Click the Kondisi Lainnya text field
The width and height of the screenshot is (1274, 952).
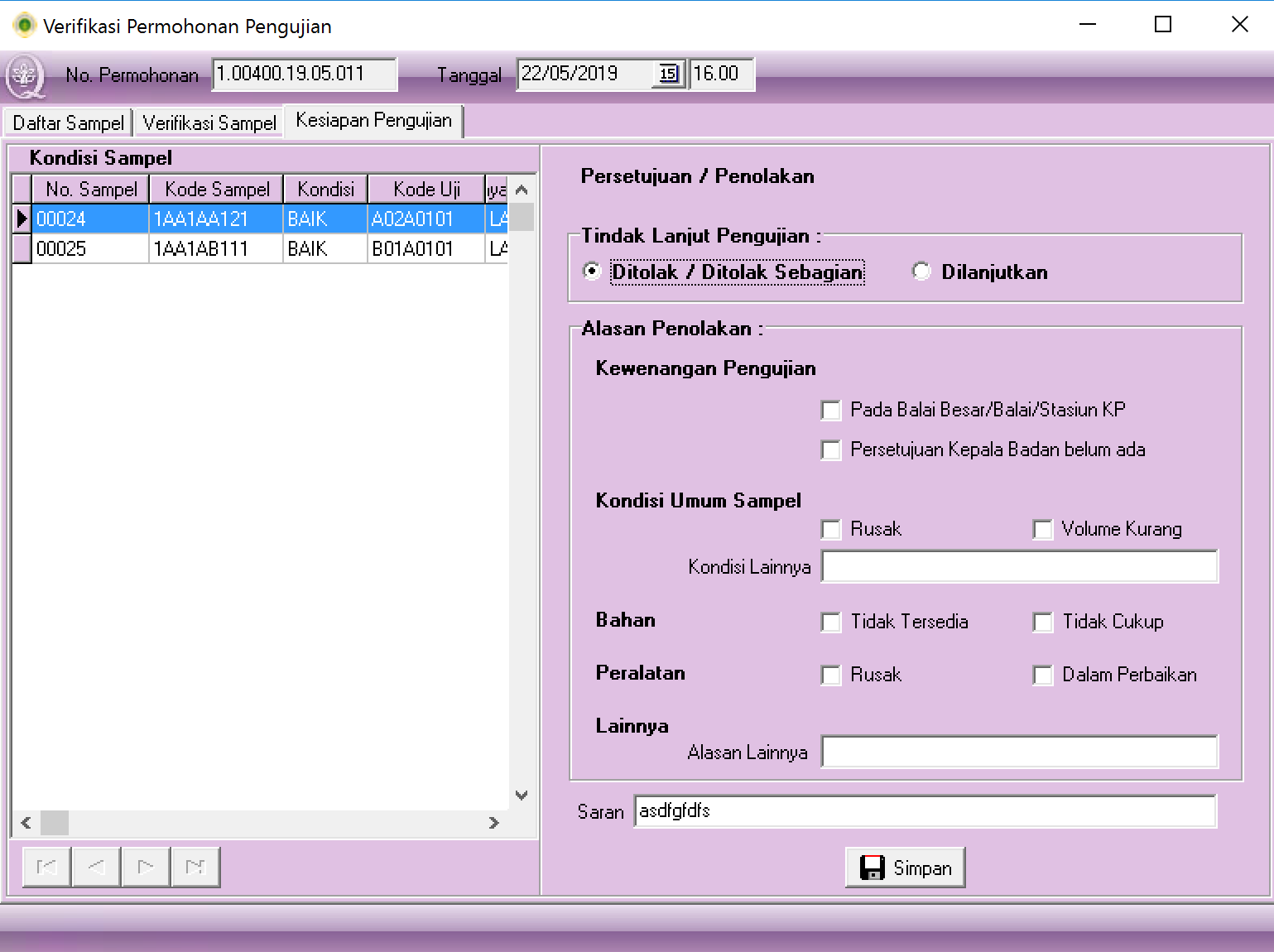pyautogui.click(x=1019, y=567)
